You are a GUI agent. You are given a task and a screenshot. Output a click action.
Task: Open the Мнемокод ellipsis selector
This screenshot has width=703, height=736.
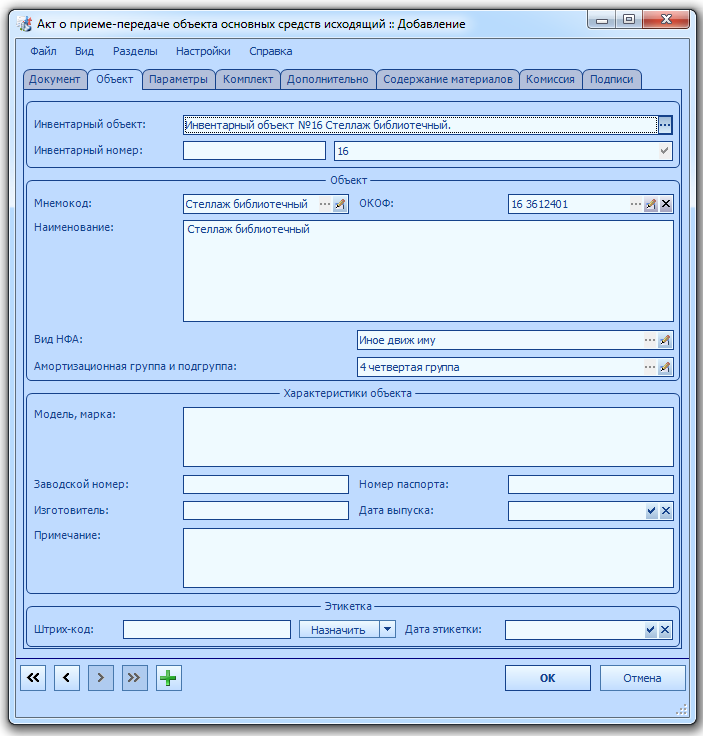pos(325,204)
